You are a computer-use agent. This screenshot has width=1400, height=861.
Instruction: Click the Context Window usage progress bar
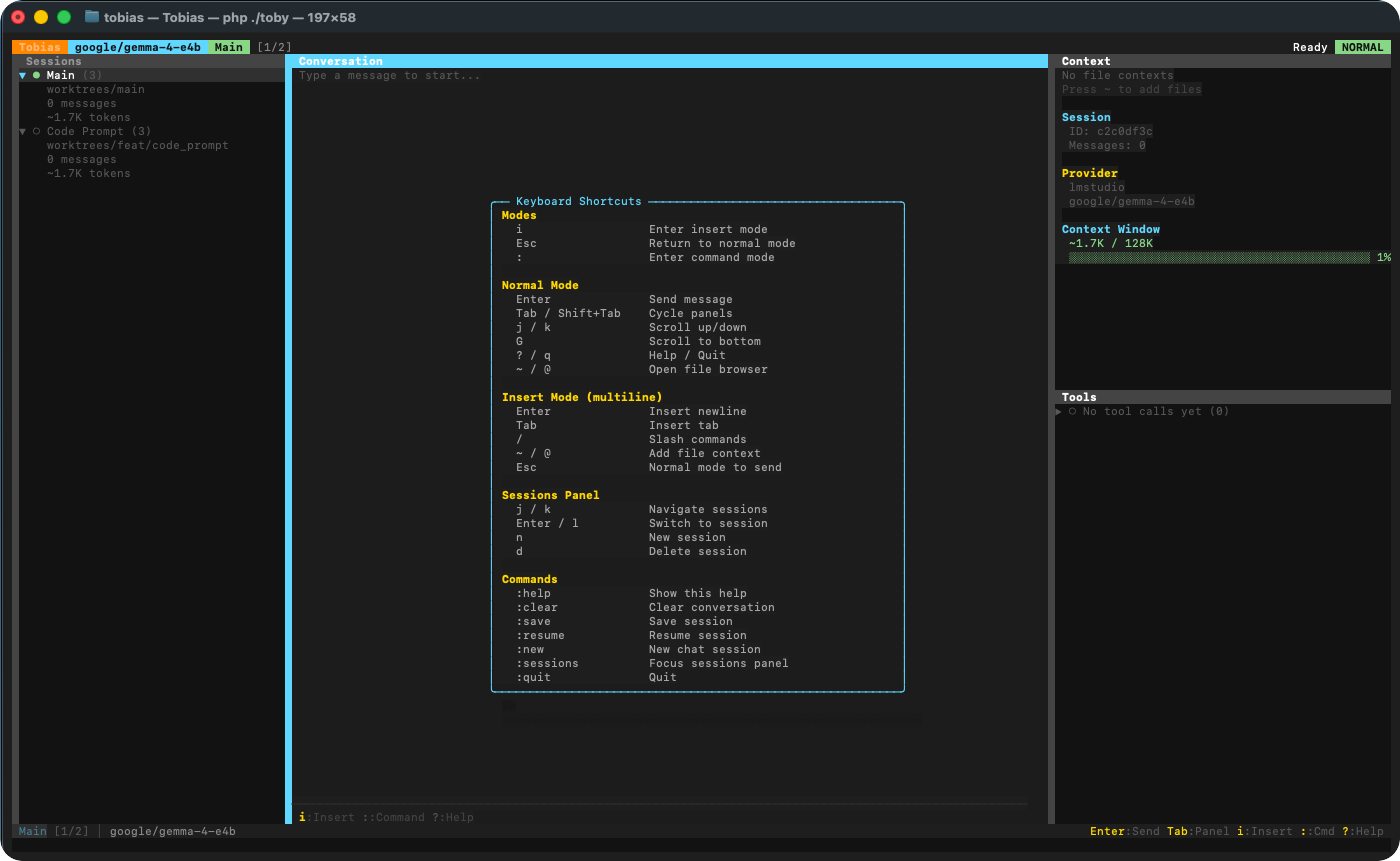point(1219,257)
